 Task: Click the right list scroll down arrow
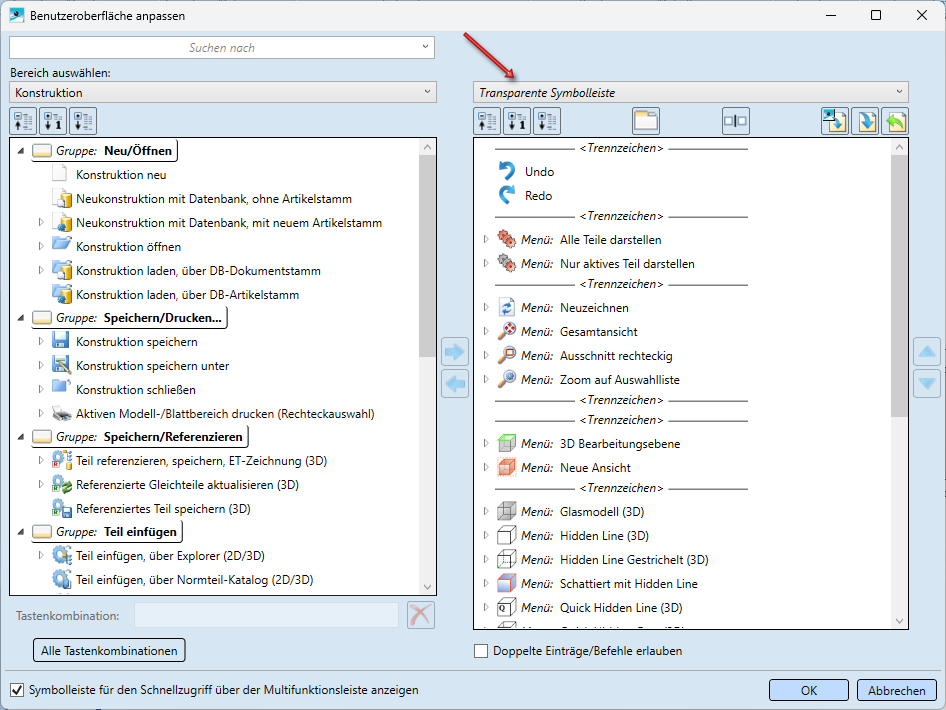tap(899, 621)
